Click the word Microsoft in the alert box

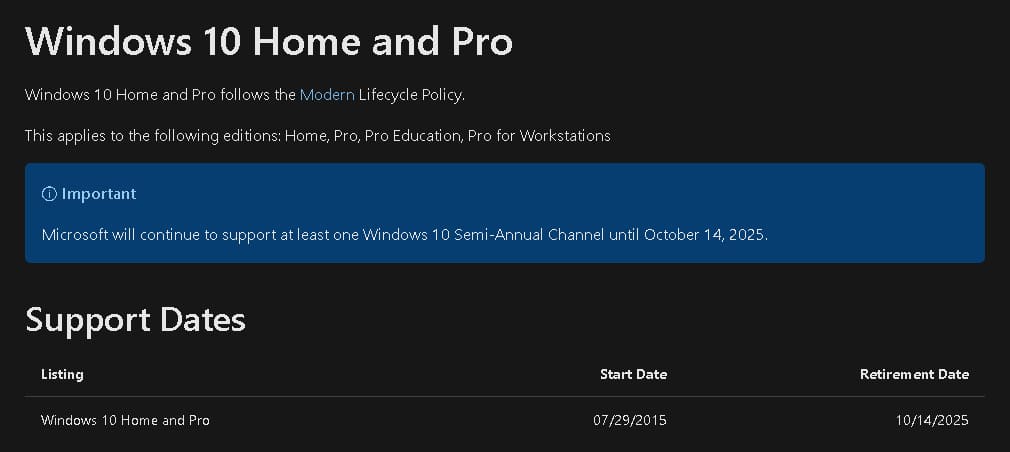75,234
